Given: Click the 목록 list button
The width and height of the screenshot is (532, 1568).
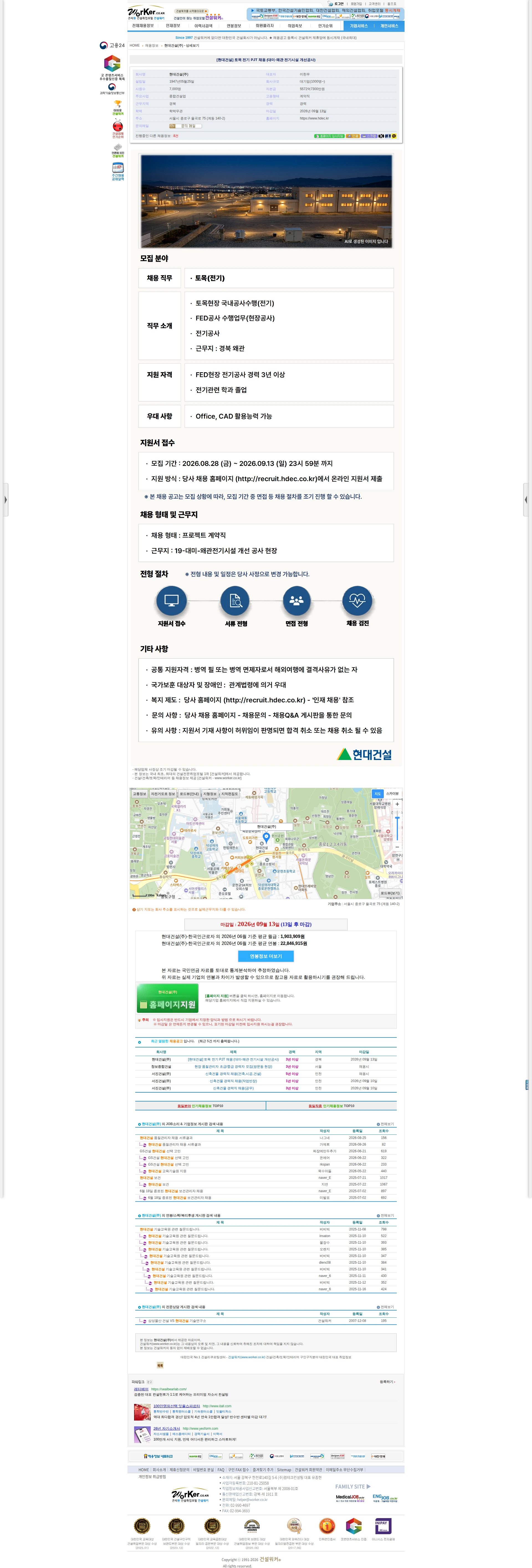Looking at the screenshot, I should 160,1365.
